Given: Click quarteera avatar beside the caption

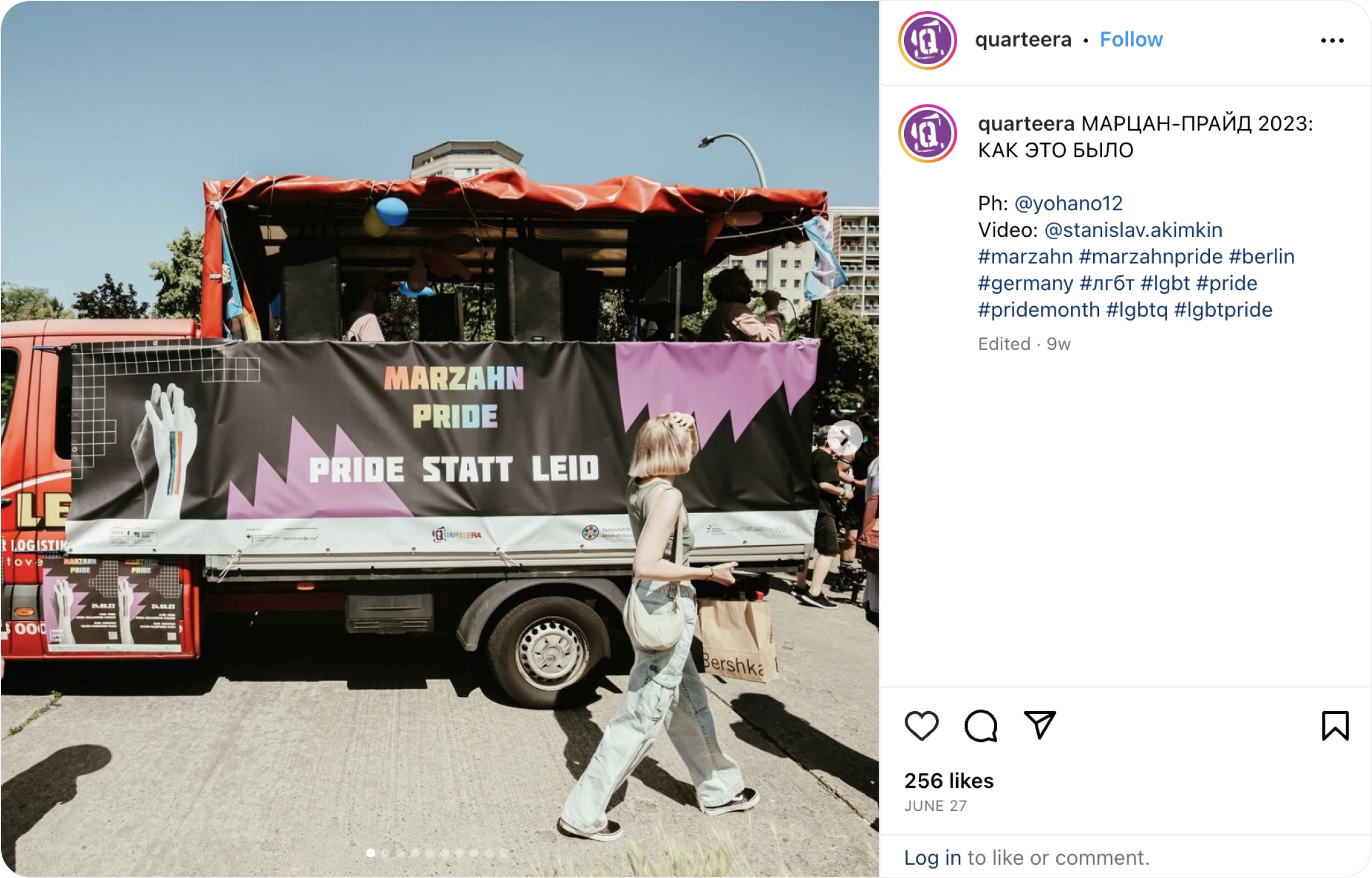Looking at the screenshot, I should [927, 134].
